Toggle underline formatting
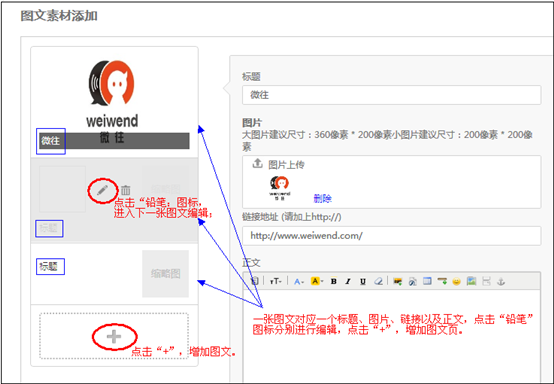 click(363, 282)
